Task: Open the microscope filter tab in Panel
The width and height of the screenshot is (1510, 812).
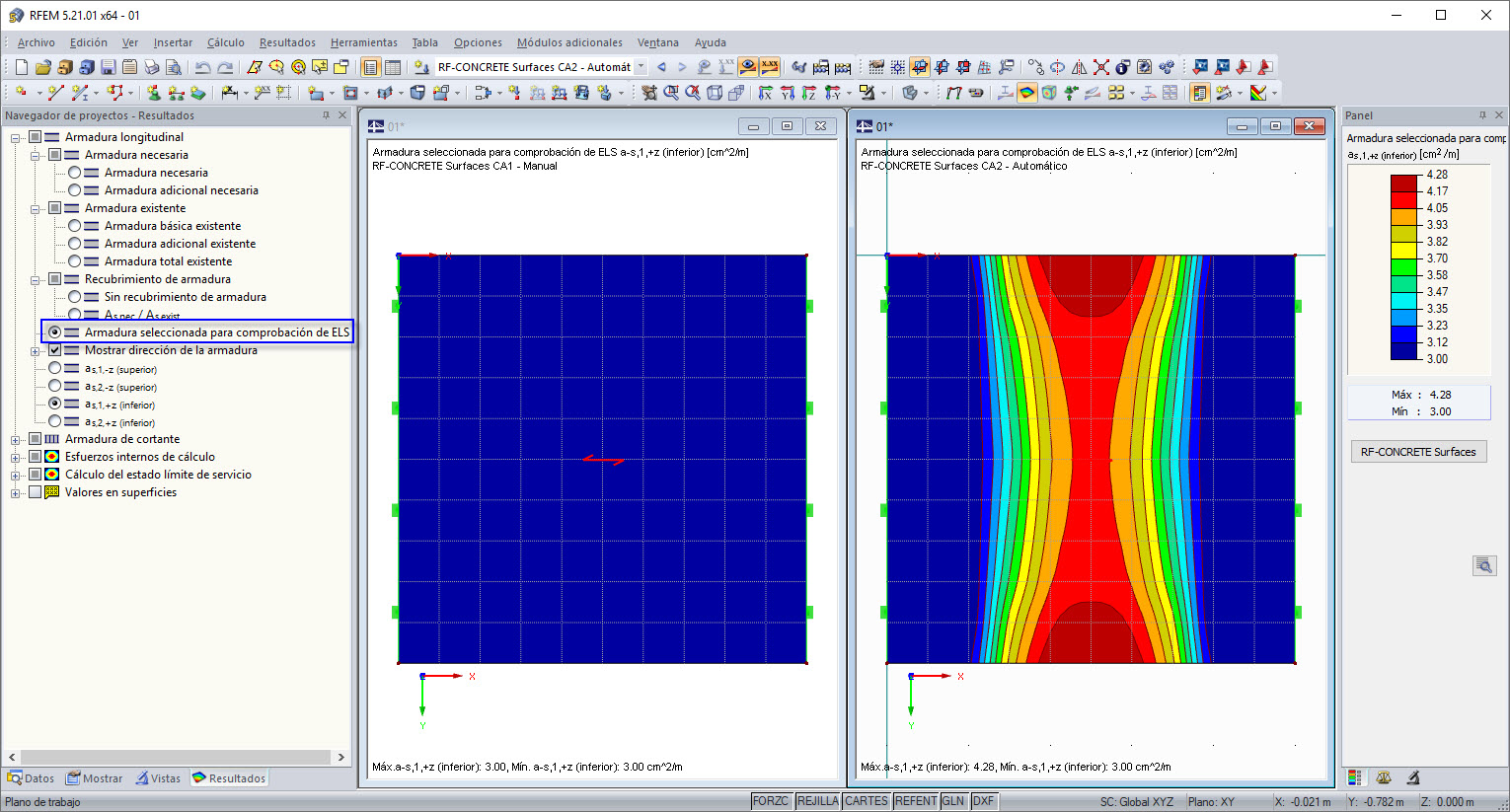Action: click(1413, 777)
